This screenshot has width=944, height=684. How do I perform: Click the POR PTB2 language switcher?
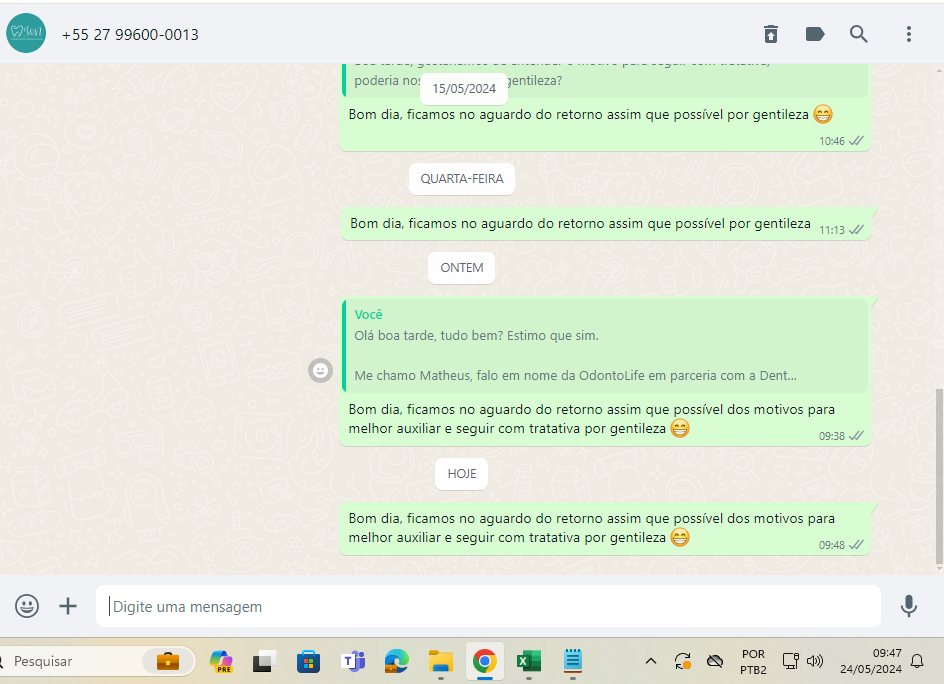(x=753, y=661)
